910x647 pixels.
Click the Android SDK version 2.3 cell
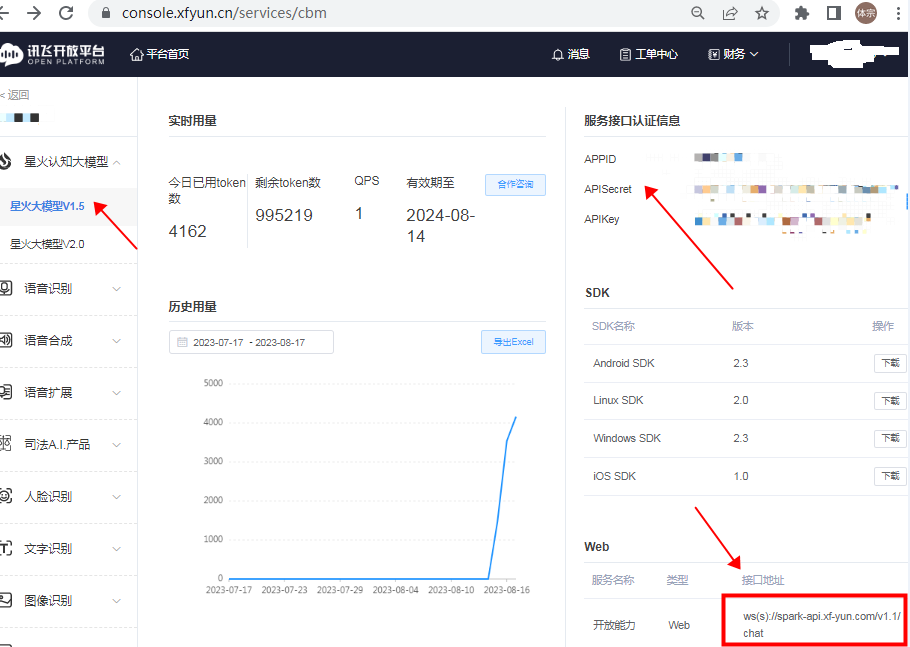(741, 363)
